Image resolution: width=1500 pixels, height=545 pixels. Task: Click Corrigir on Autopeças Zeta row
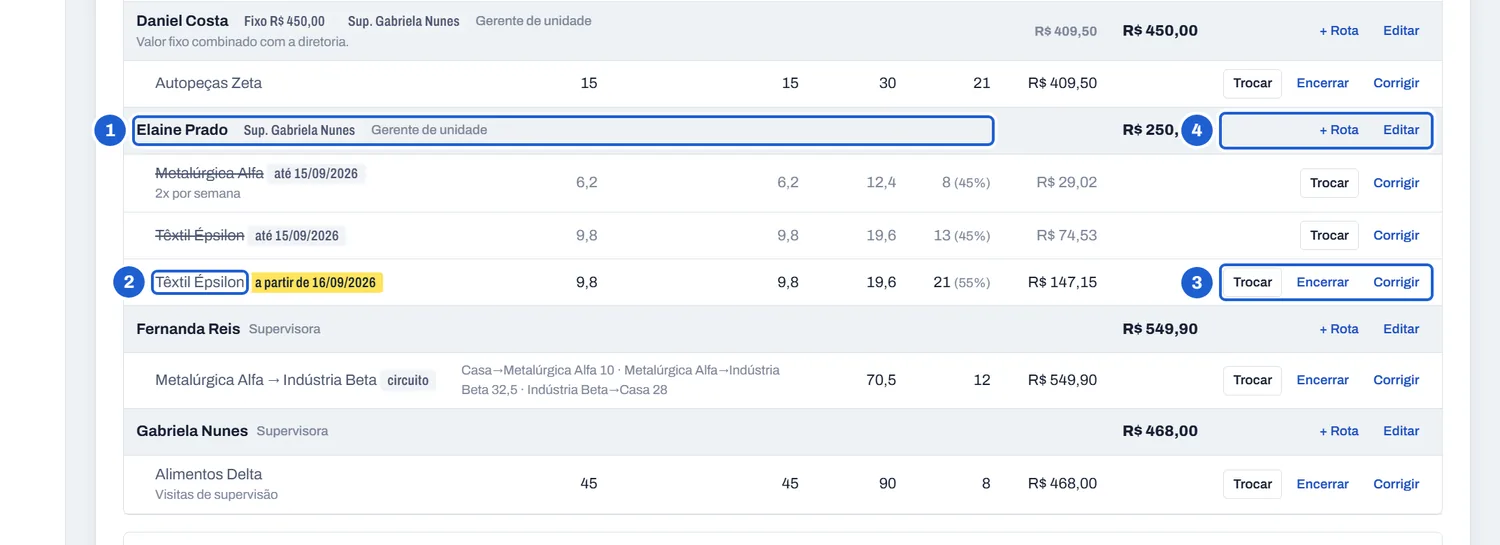pyautogui.click(x=1396, y=83)
